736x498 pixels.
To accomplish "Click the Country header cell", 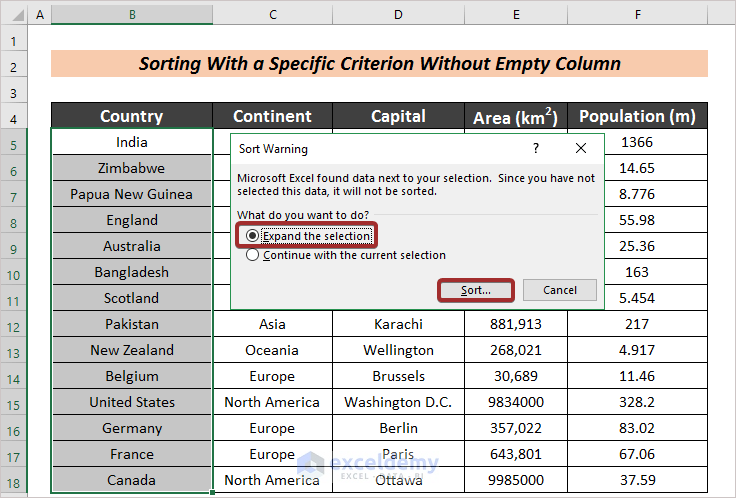I will pyautogui.click(x=132, y=116).
